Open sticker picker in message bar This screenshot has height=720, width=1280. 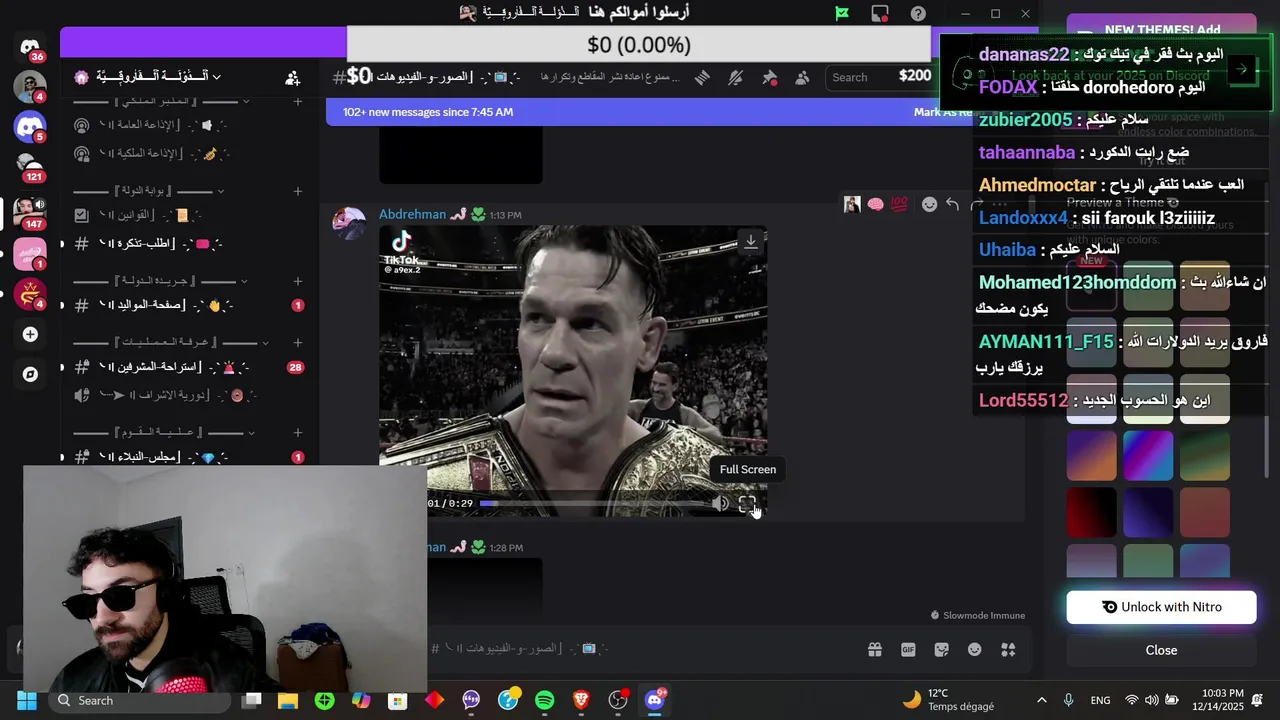pos(941,649)
